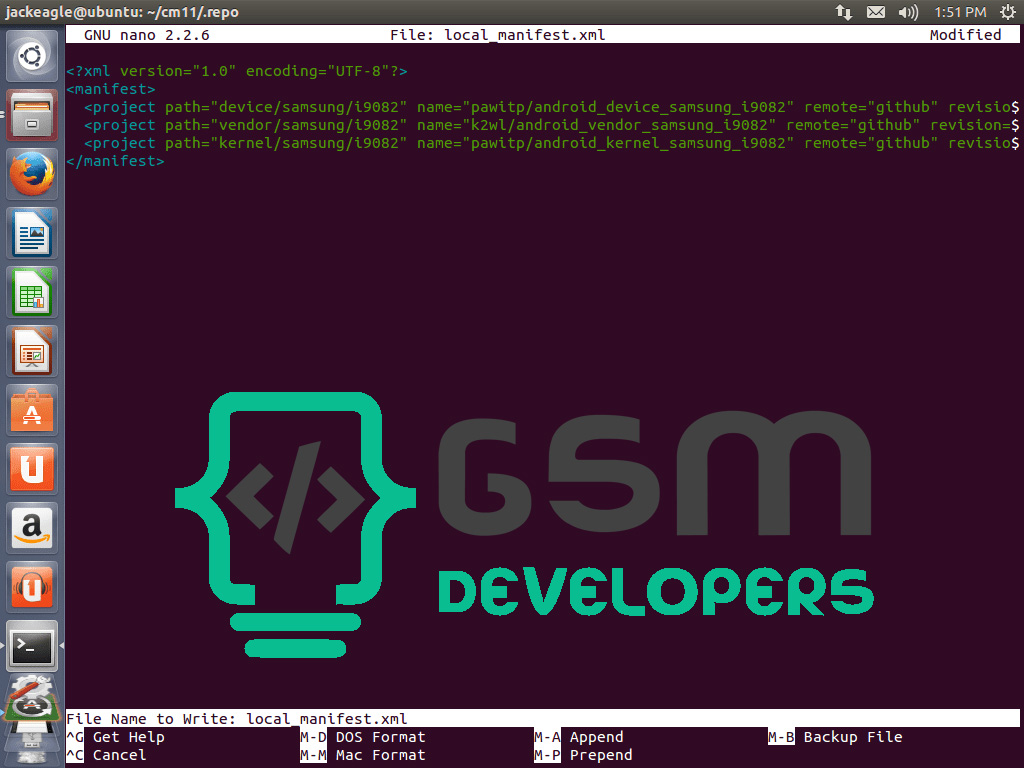Click the <manifest> opening tag line
The width and height of the screenshot is (1024, 768).
(110, 89)
